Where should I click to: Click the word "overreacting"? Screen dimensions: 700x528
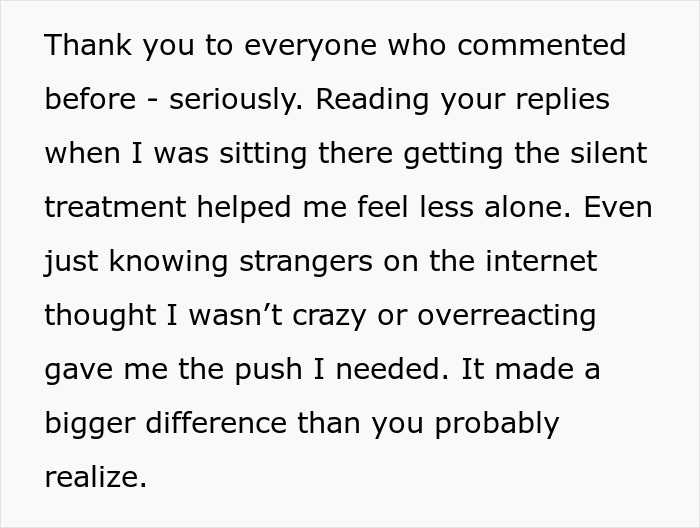pyautogui.click(x=507, y=315)
